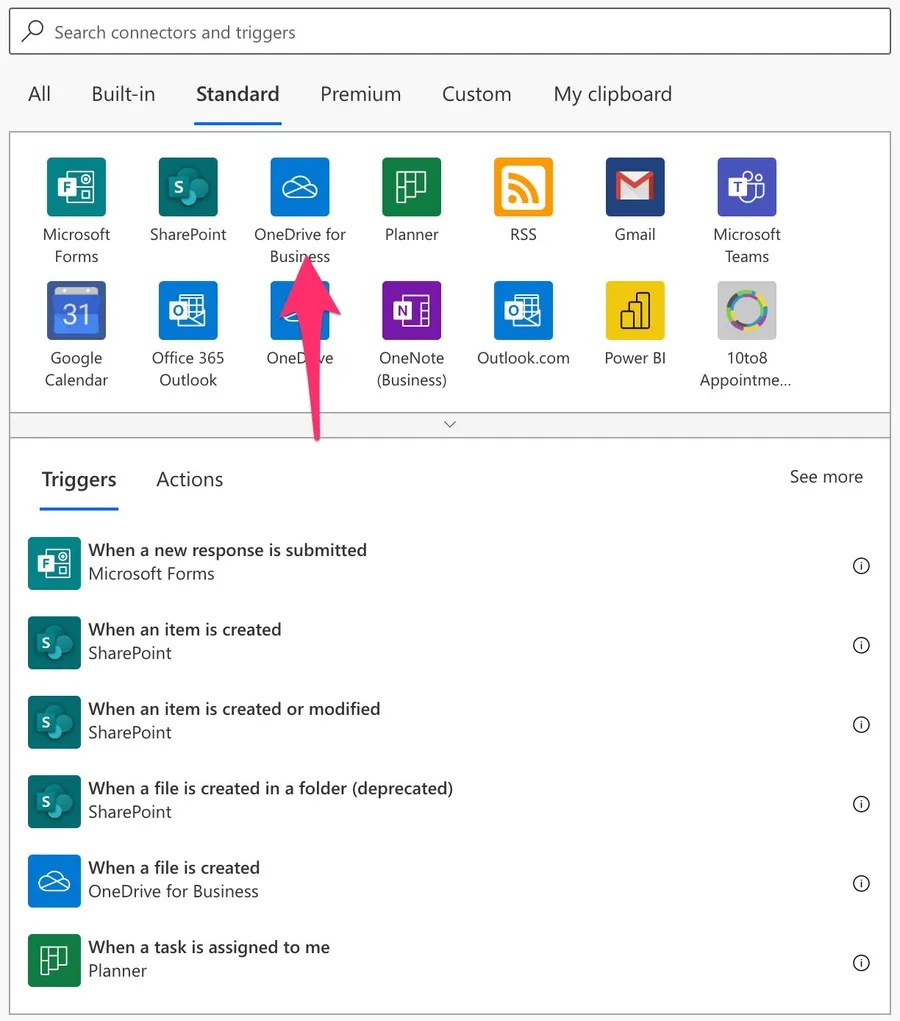Select 'When a task is assigned to me' trigger
The width and height of the screenshot is (900, 1021).
pyautogui.click(x=208, y=958)
